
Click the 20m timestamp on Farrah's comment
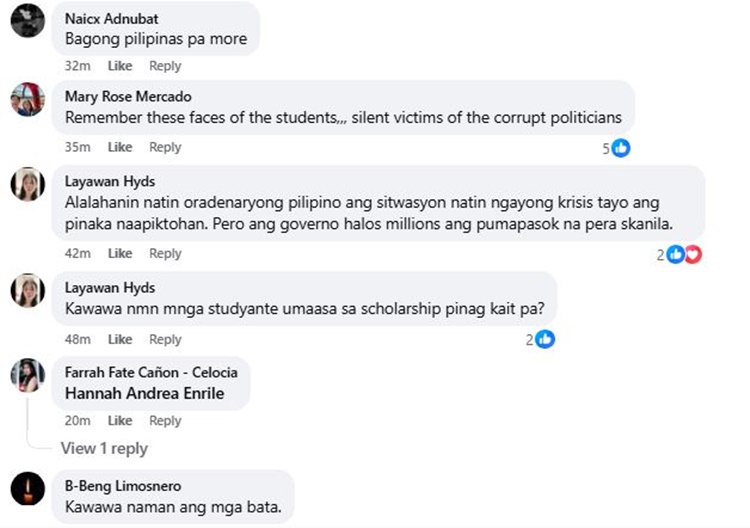77,421
